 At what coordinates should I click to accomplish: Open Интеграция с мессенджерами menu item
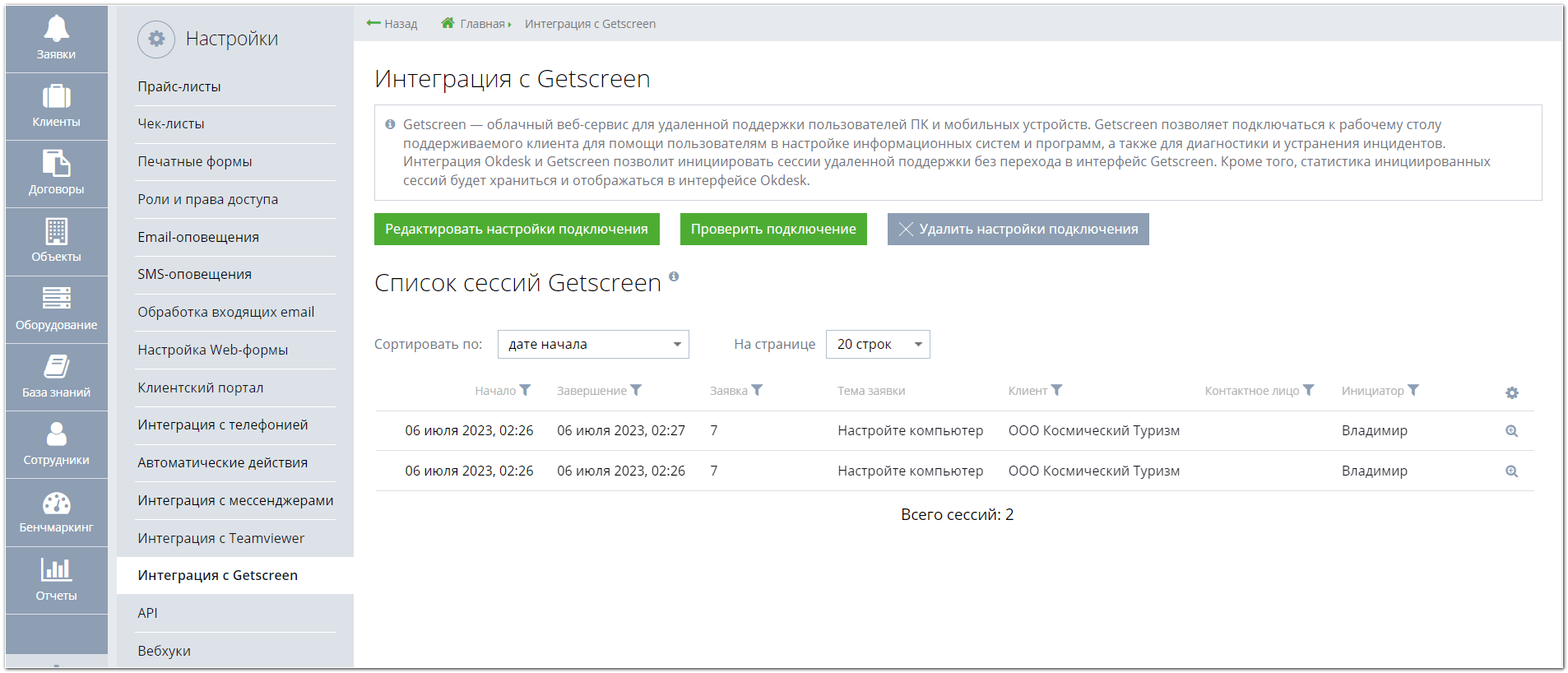[x=235, y=500]
